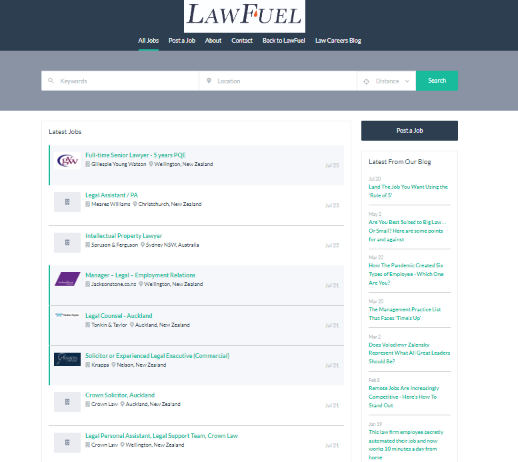The width and height of the screenshot is (518, 462).
Task: Open Legal Assistant / PA job
Action: [x=111, y=195]
